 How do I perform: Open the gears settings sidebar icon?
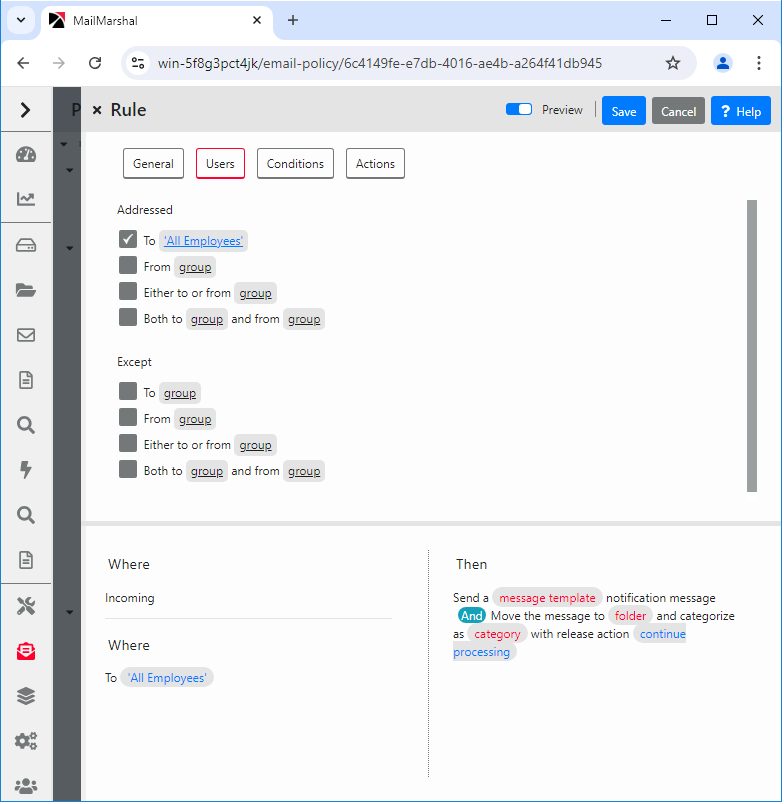(26, 741)
